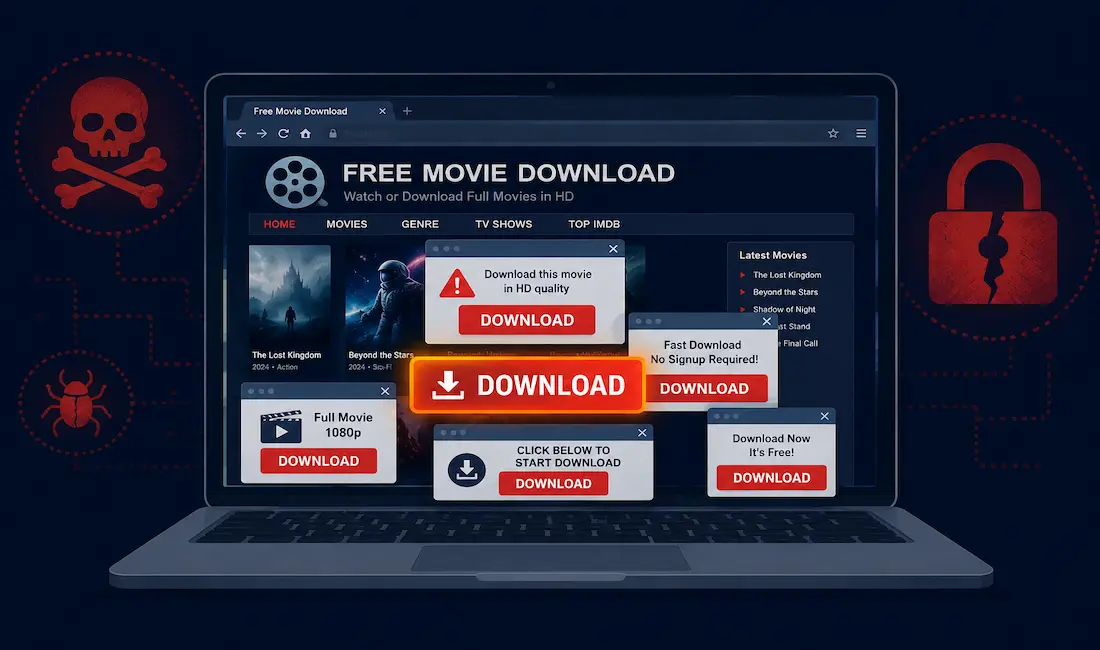Click DOWNLOAD under Click Below to Start
Screen dimensions: 1100x650
point(554,483)
